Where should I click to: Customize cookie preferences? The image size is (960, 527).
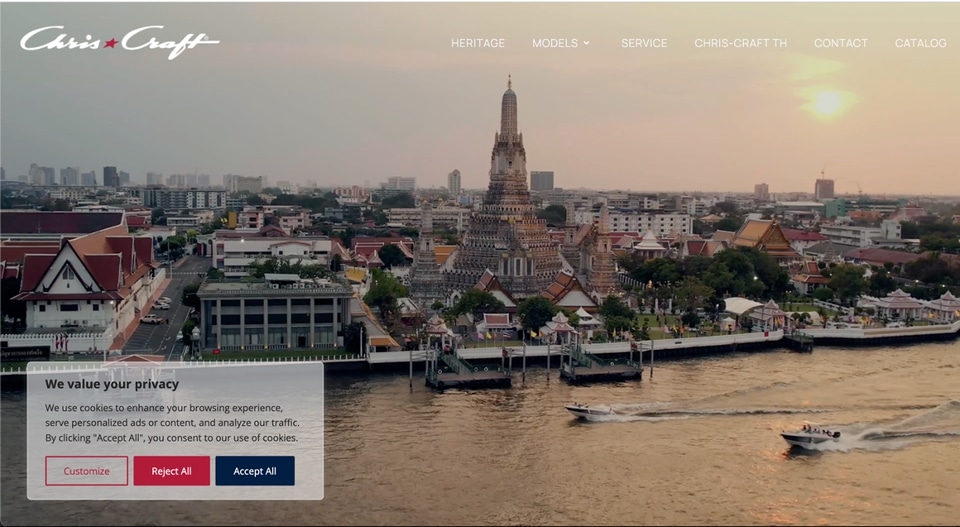click(x=86, y=471)
